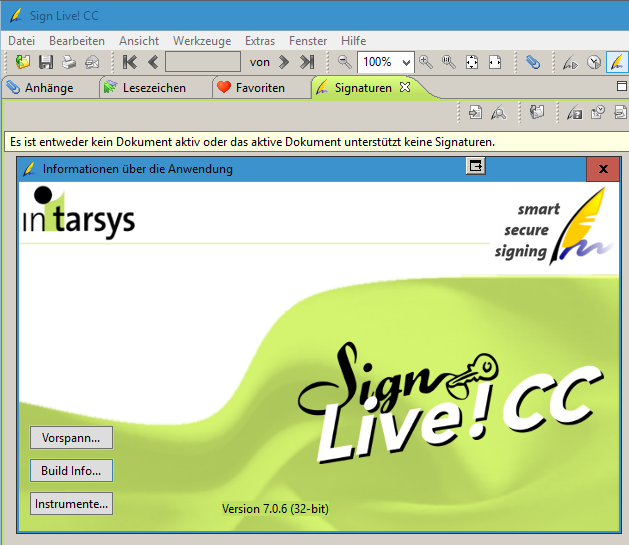The width and height of the screenshot is (629, 545).
Task: Go to the previous page arrow
Action: coord(153,62)
